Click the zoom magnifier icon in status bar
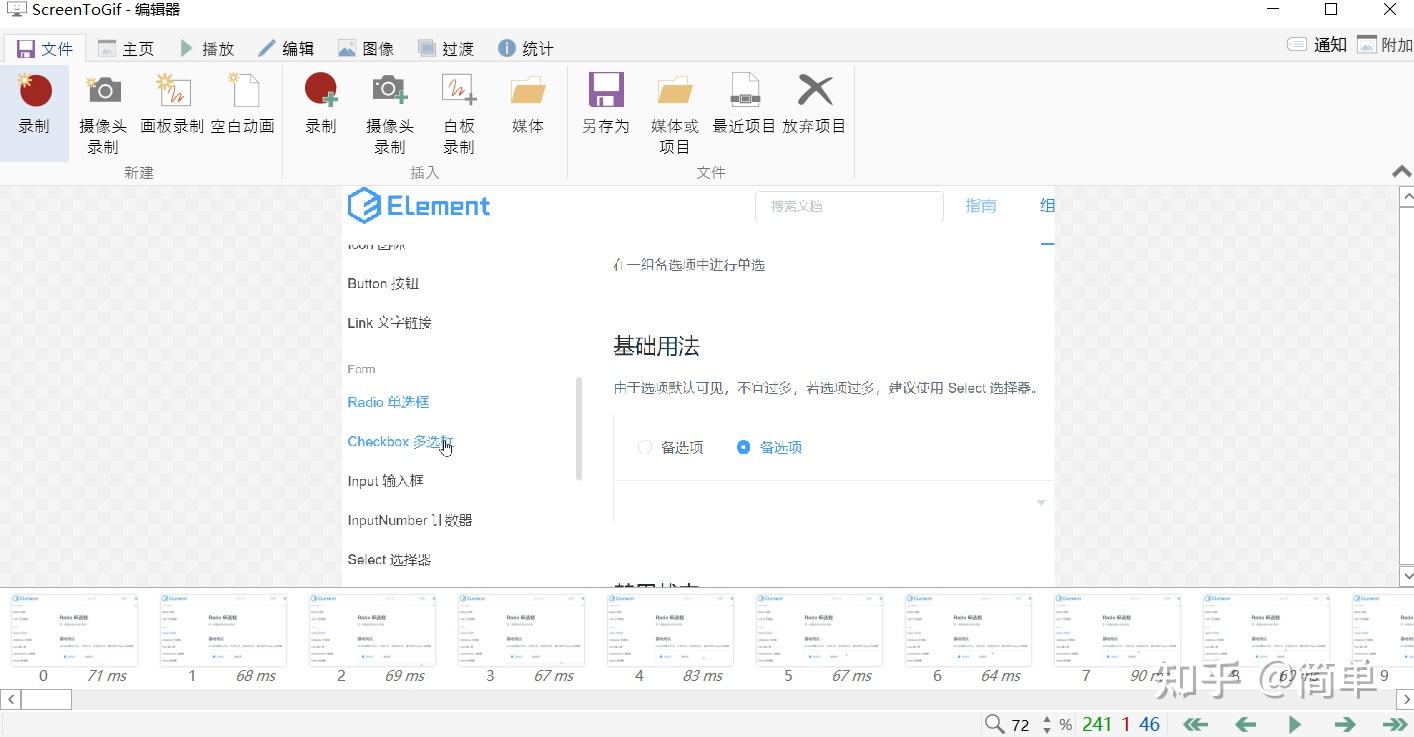Viewport: 1414px width, 737px height. click(994, 724)
